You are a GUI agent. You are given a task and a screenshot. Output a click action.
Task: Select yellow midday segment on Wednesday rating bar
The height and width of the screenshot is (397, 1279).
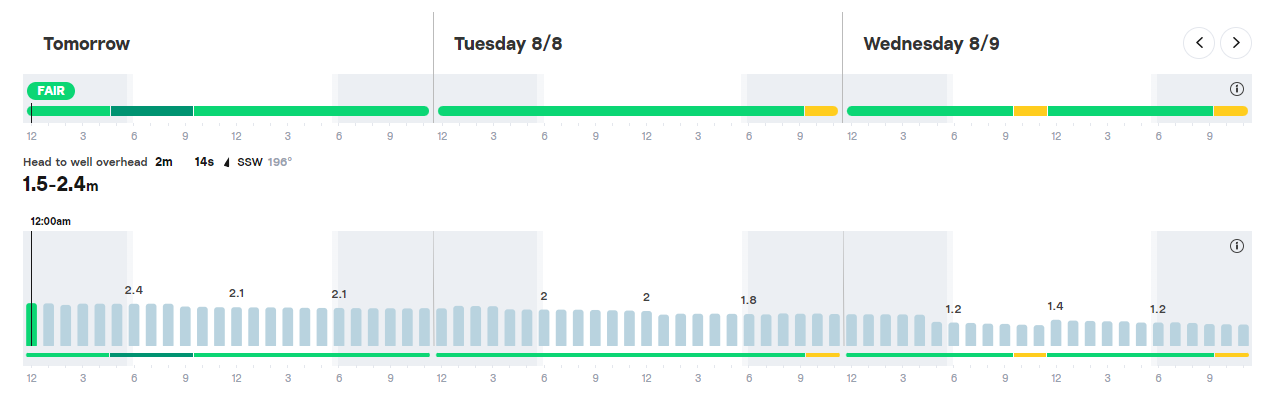[x=1030, y=110]
